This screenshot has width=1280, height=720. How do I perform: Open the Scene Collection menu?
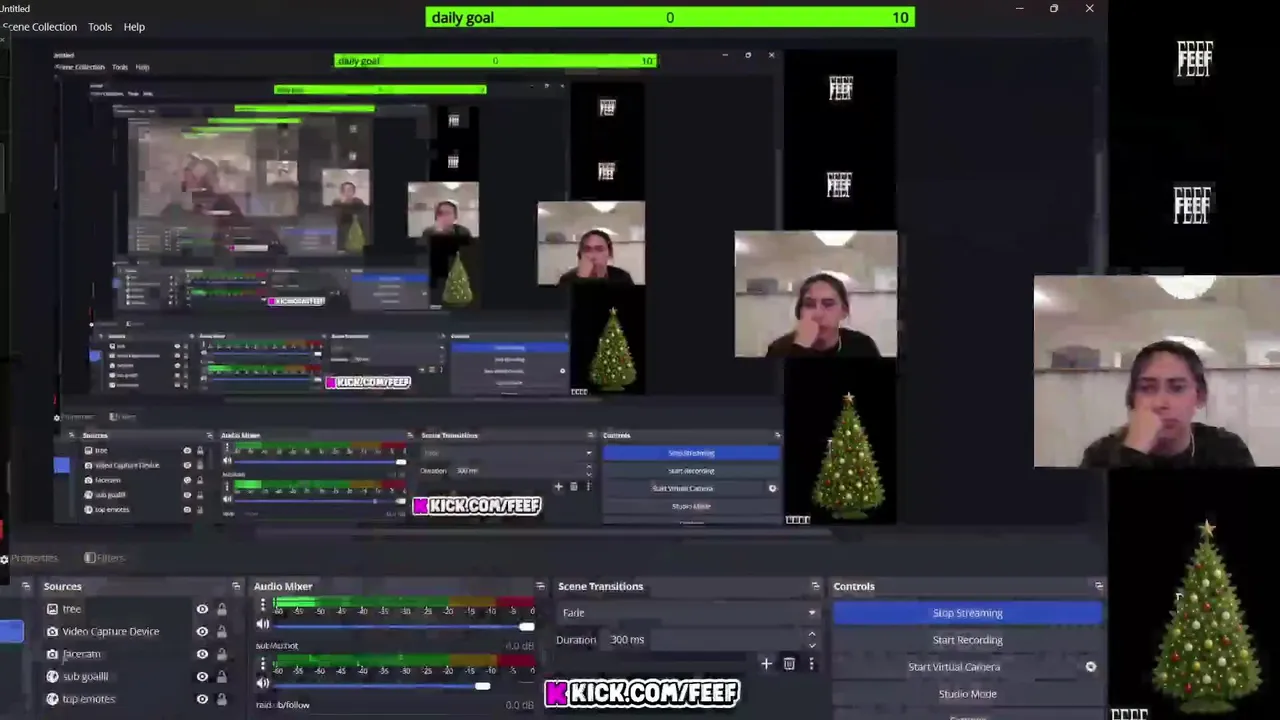click(x=39, y=27)
